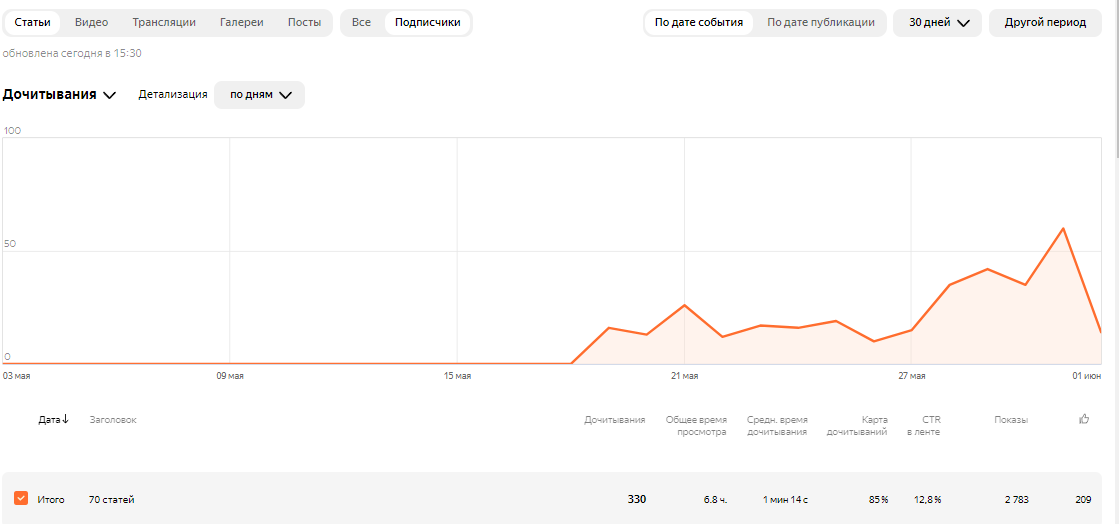
Task: Click the 09 мая axis label
Action: [x=230, y=376]
